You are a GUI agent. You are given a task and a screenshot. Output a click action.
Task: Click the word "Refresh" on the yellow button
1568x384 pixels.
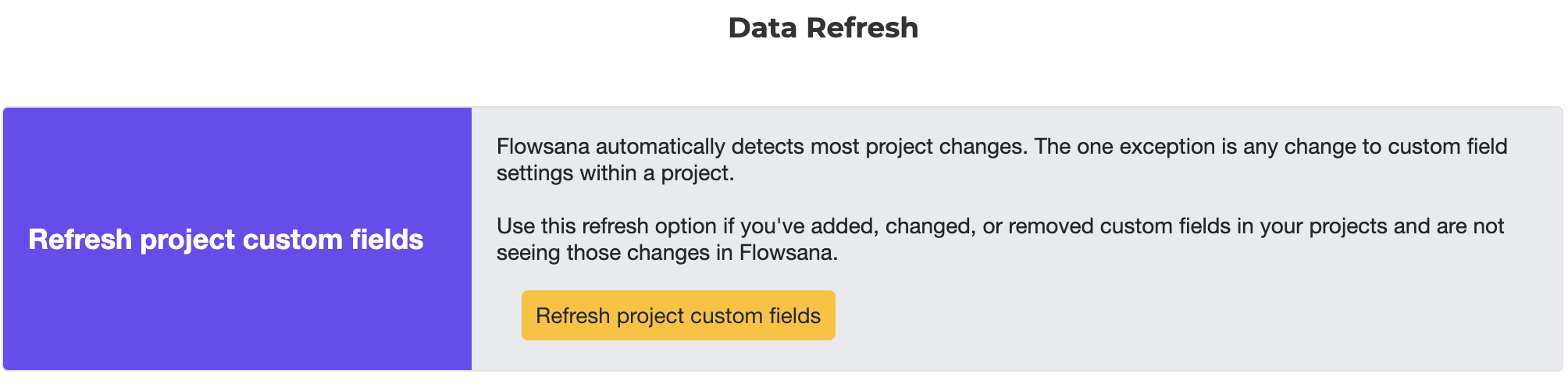(x=572, y=315)
